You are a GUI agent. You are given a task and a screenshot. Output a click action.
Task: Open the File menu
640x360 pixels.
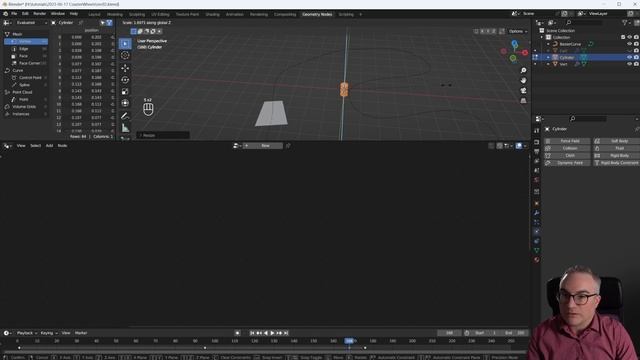[x=14, y=13]
